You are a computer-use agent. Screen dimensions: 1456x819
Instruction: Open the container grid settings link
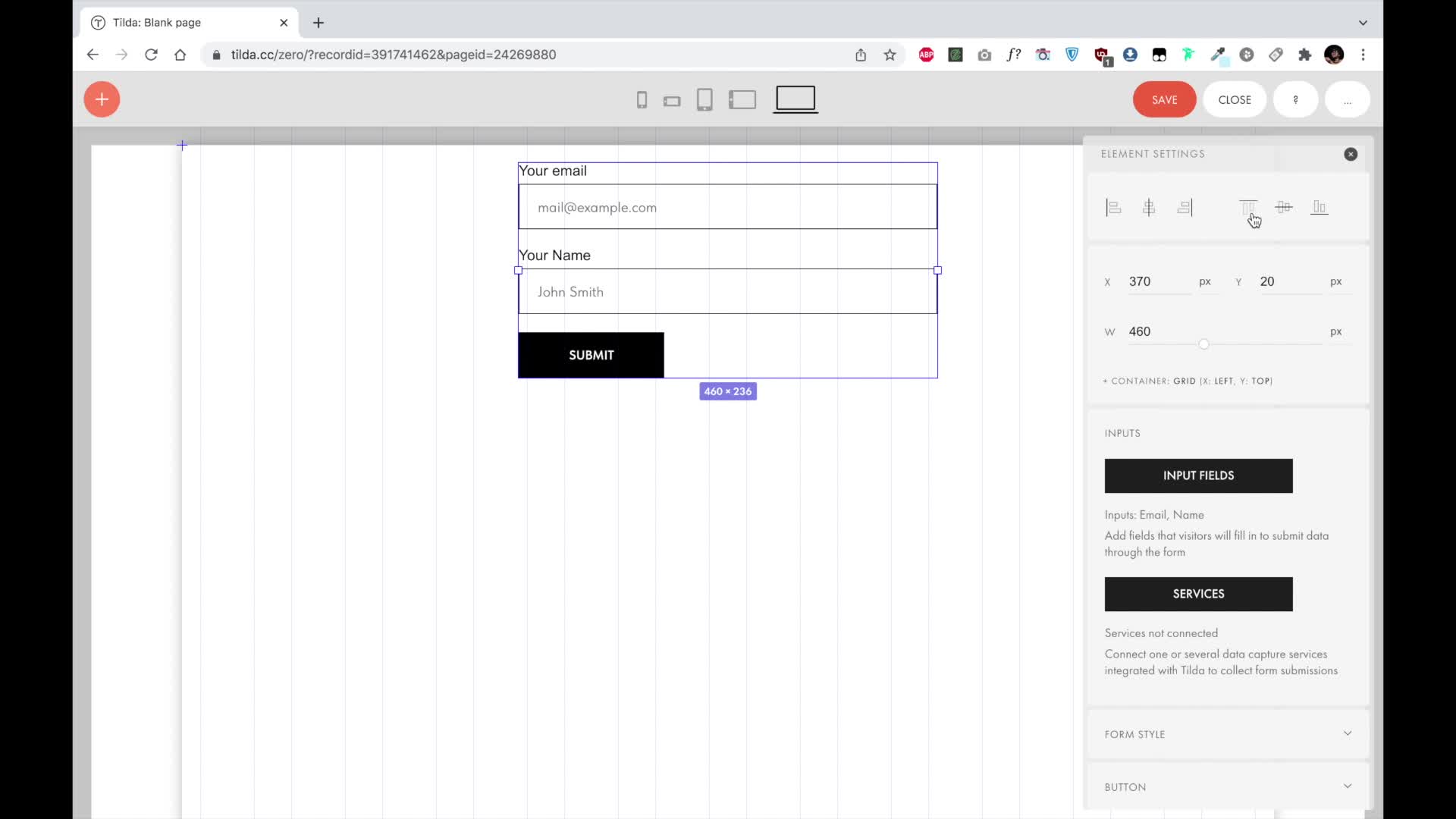tap(1188, 381)
